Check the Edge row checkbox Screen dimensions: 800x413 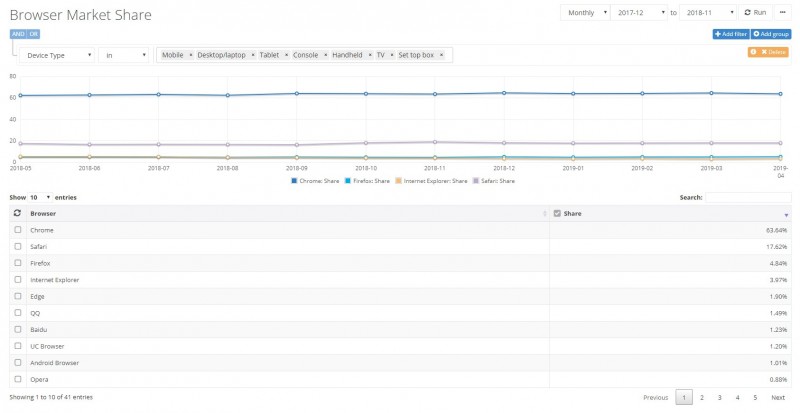(18, 296)
